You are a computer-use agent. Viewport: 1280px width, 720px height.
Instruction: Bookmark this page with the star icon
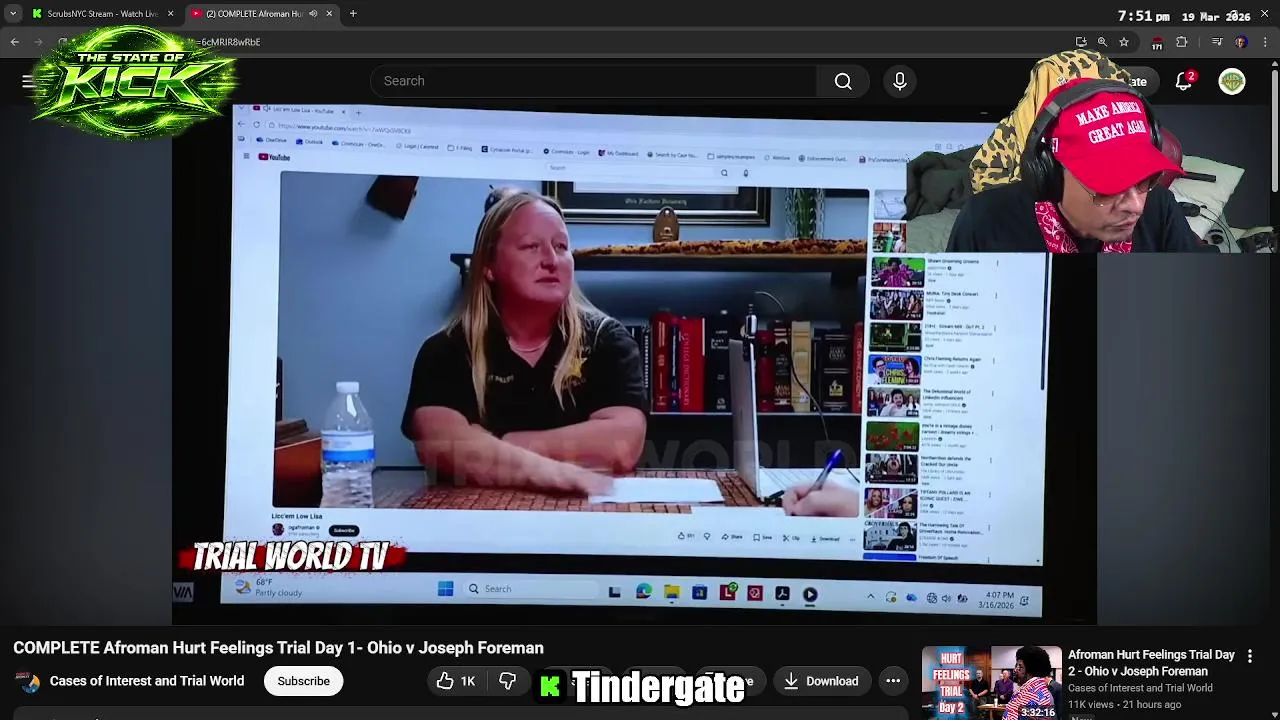[x=1124, y=42]
